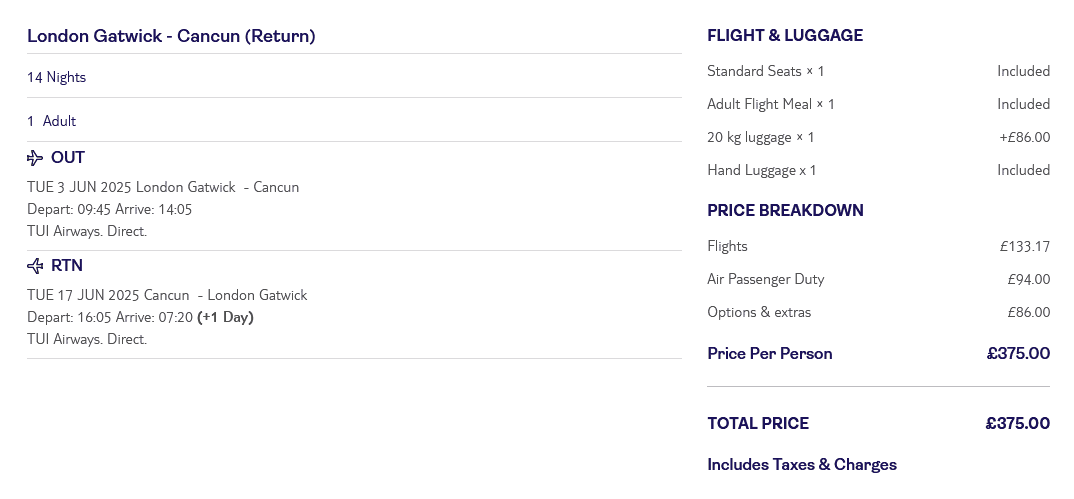Image resolution: width=1074 pixels, height=499 pixels.
Task: Click the TOTAL PRICE £375.00 amount
Action: 1017,423
